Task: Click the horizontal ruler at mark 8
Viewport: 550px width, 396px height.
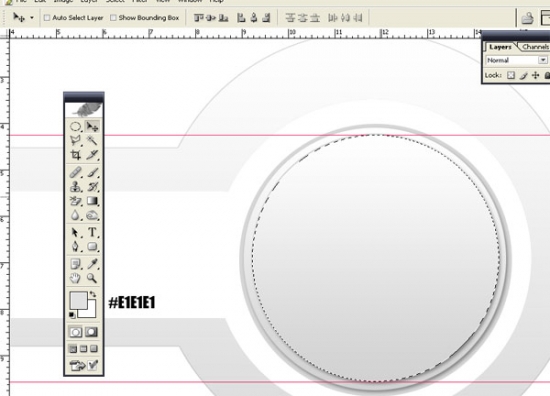Action: [x=197, y=33]
